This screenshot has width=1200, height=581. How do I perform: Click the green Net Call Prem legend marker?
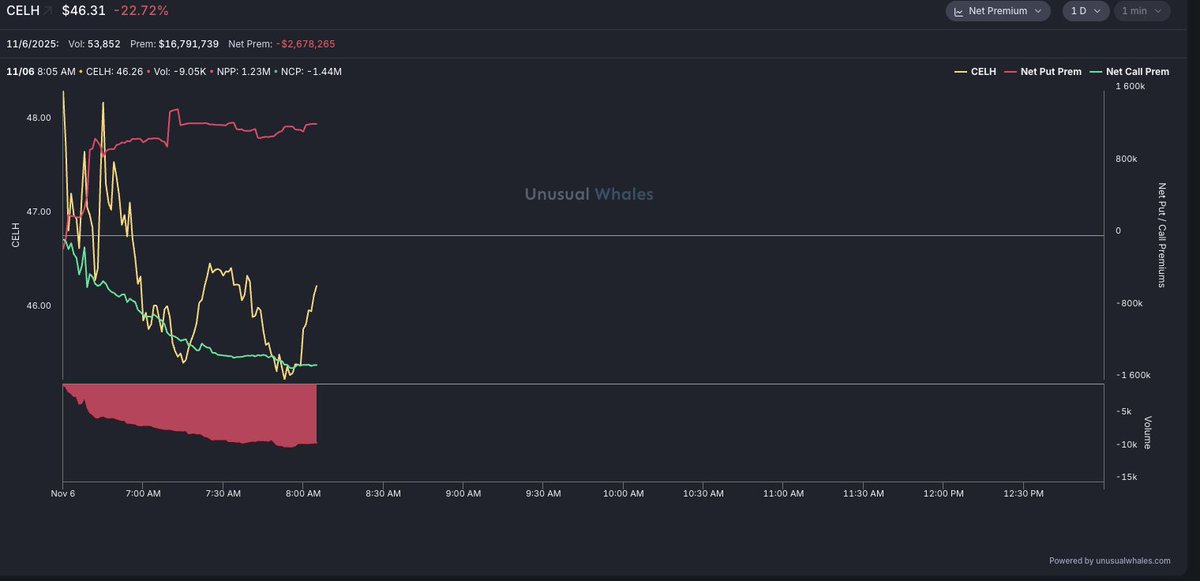[x=1096, y=72]
